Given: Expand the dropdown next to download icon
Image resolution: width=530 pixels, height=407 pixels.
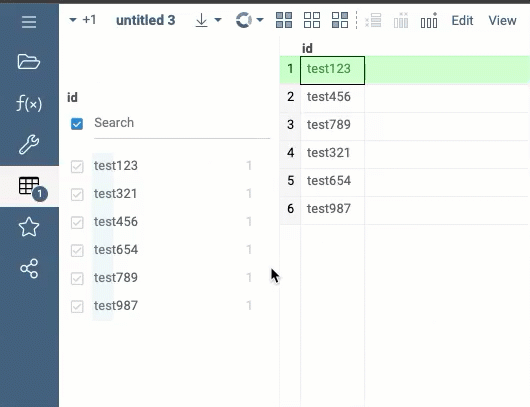Looking at the screenshot, I should tap(218, 20).
